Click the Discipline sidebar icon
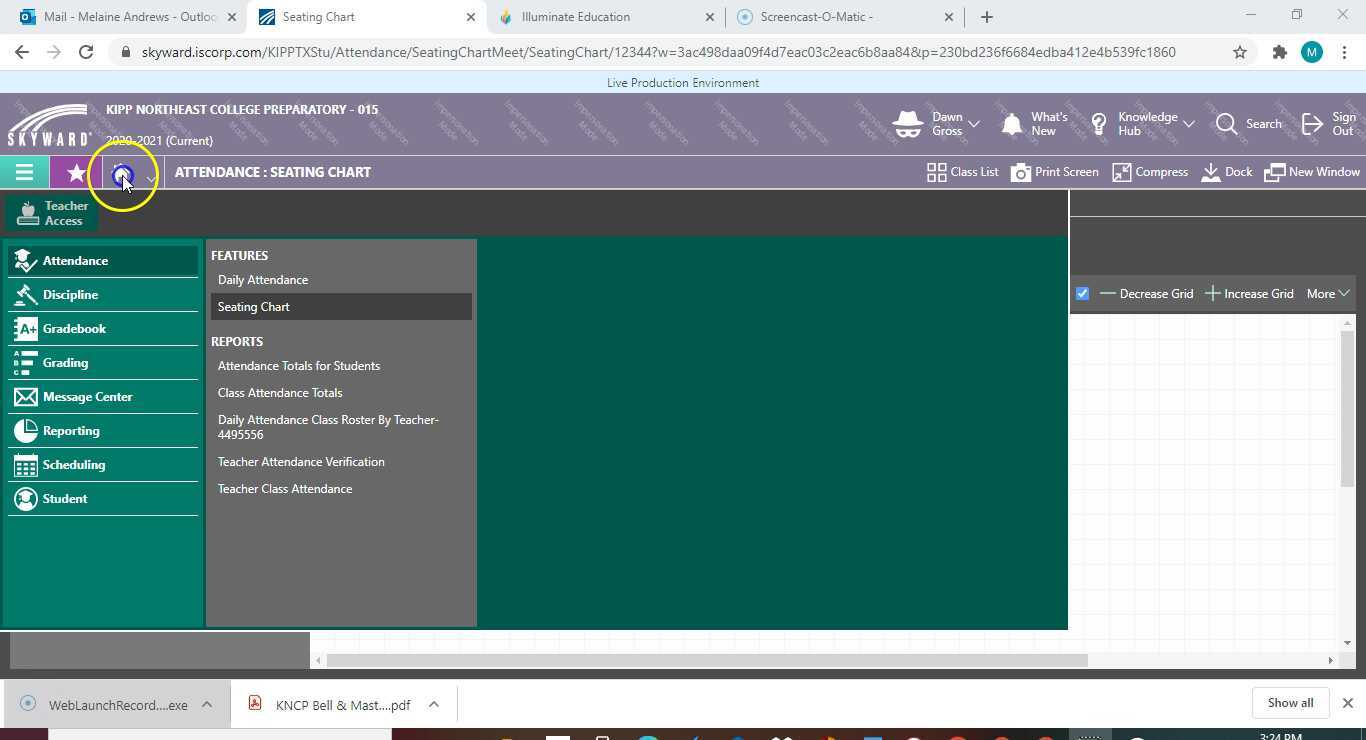1366x740 pixels. pos(25,294)
